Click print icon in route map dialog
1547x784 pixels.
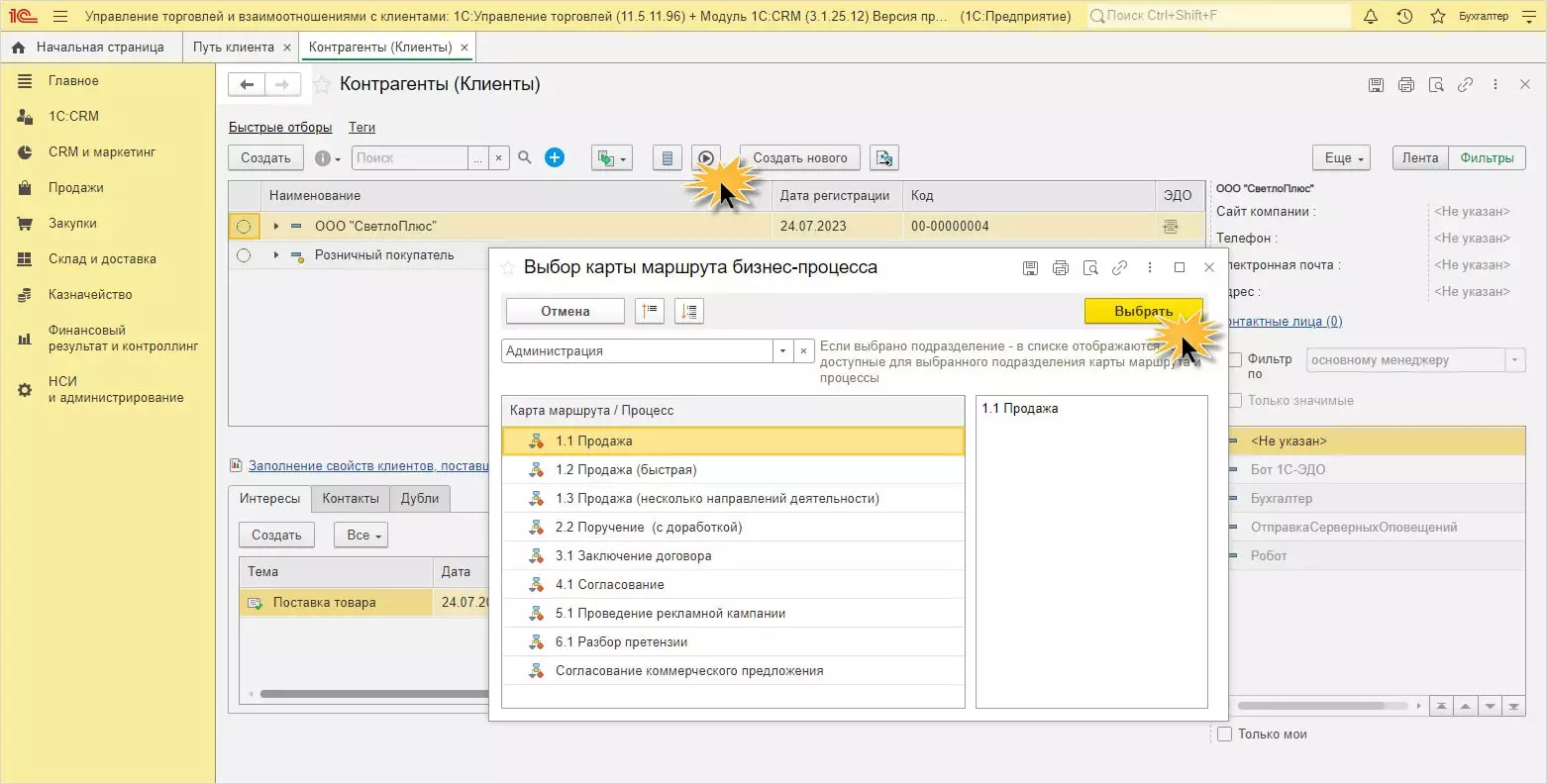coord(1061,267)
